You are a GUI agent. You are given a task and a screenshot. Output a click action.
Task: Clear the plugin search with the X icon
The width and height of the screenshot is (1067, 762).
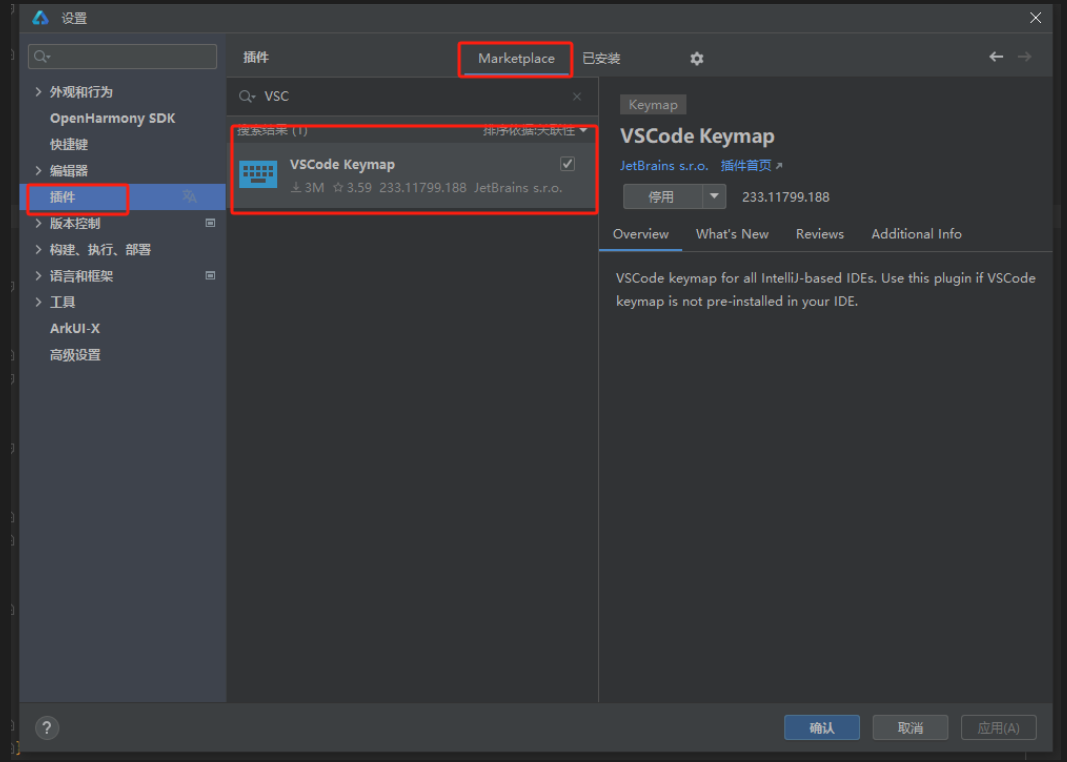click(576, 97)
